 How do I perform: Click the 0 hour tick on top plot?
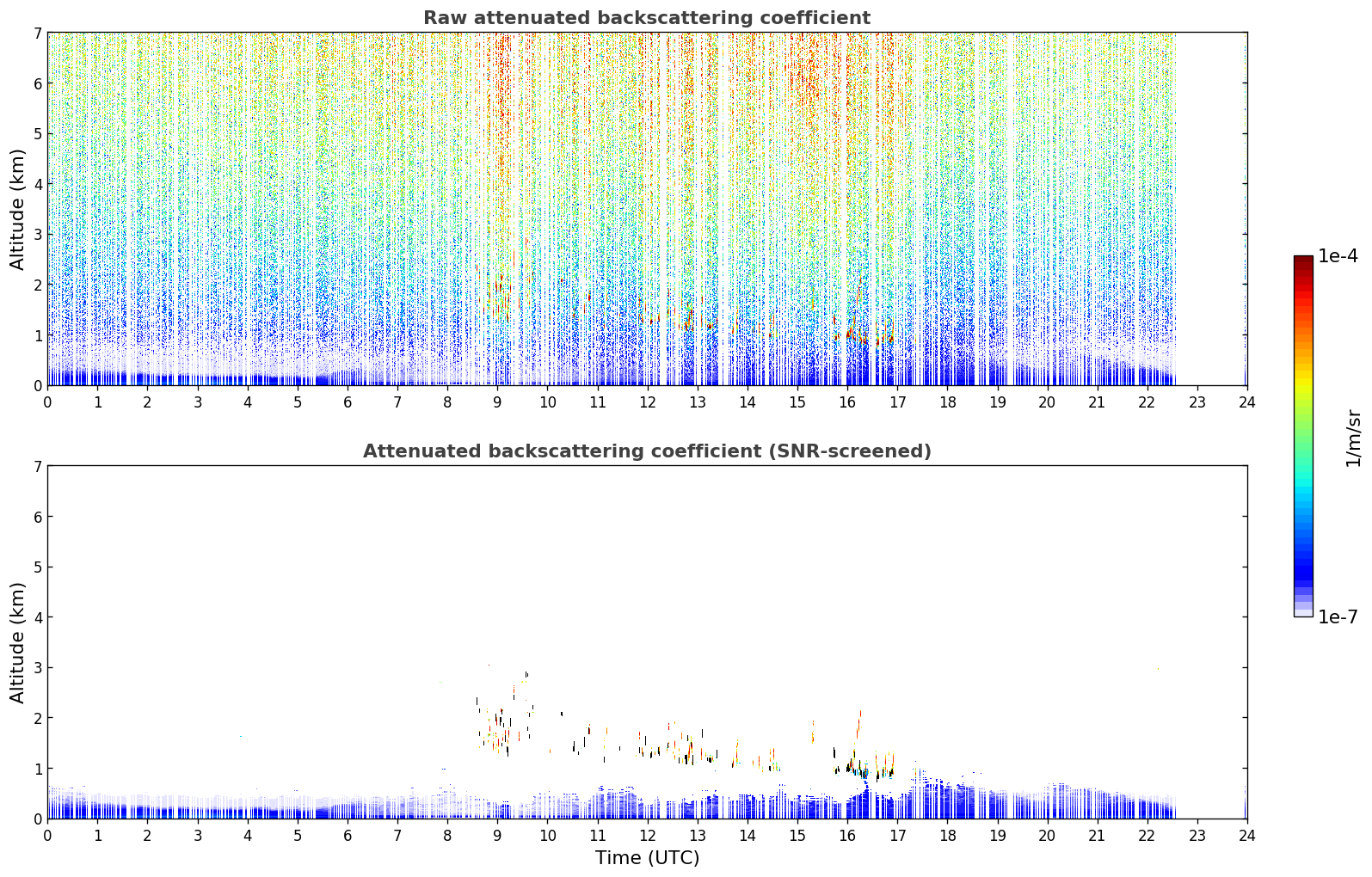click(47, 402)
